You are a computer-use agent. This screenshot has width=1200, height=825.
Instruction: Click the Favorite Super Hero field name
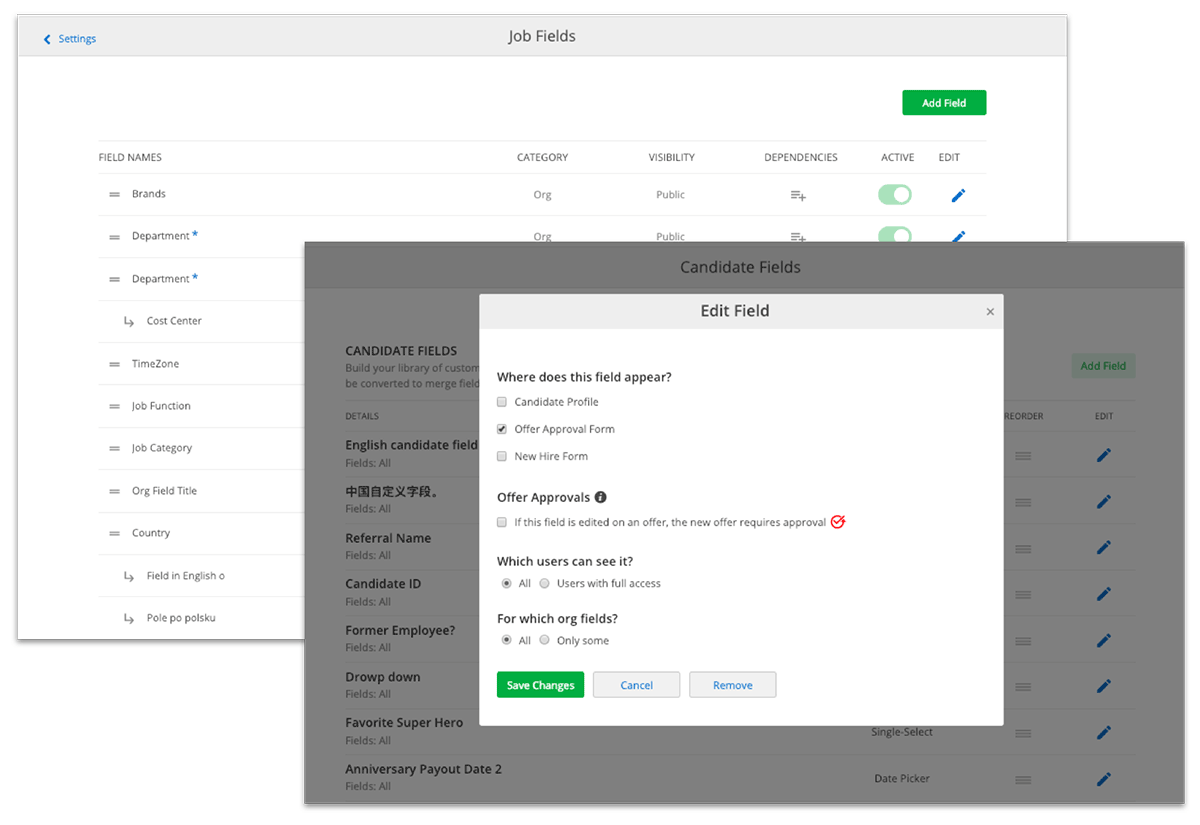point(404,723)
